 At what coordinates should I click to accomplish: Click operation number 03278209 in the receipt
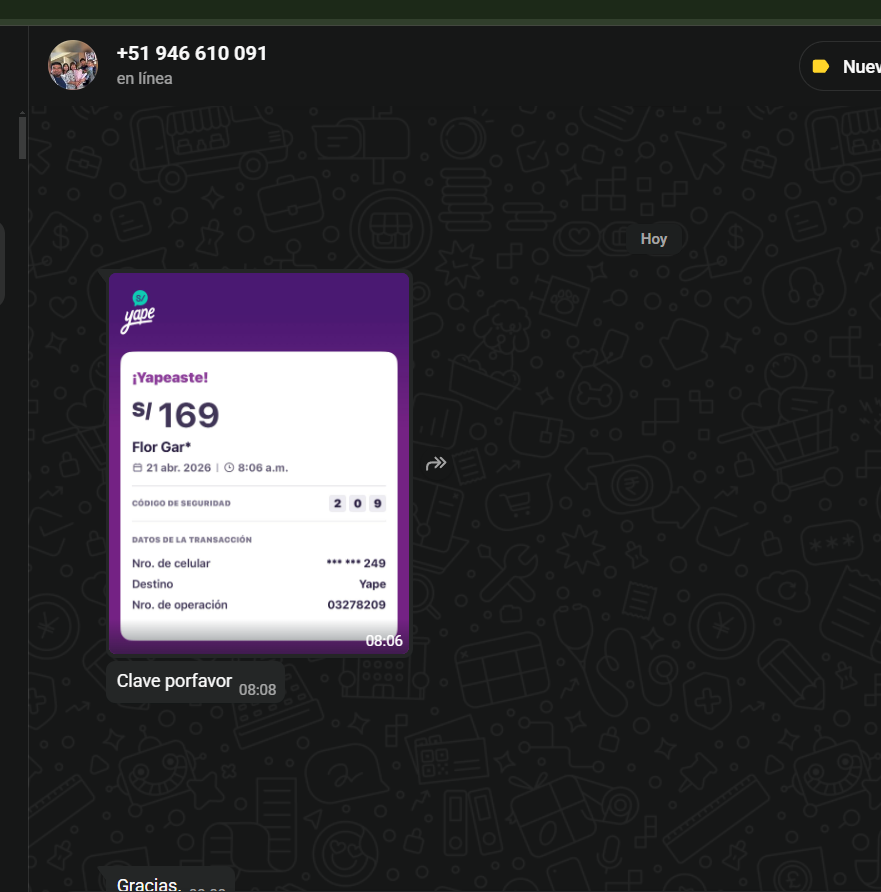(x=357, y=605)
